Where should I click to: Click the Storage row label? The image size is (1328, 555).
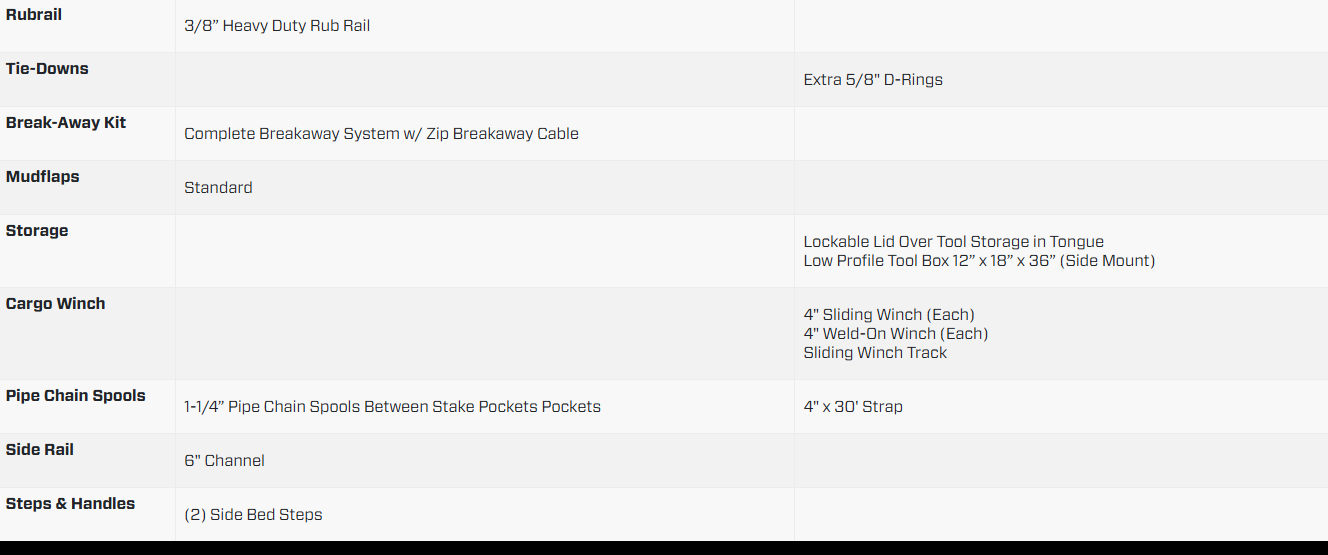[x=37, y=231]
